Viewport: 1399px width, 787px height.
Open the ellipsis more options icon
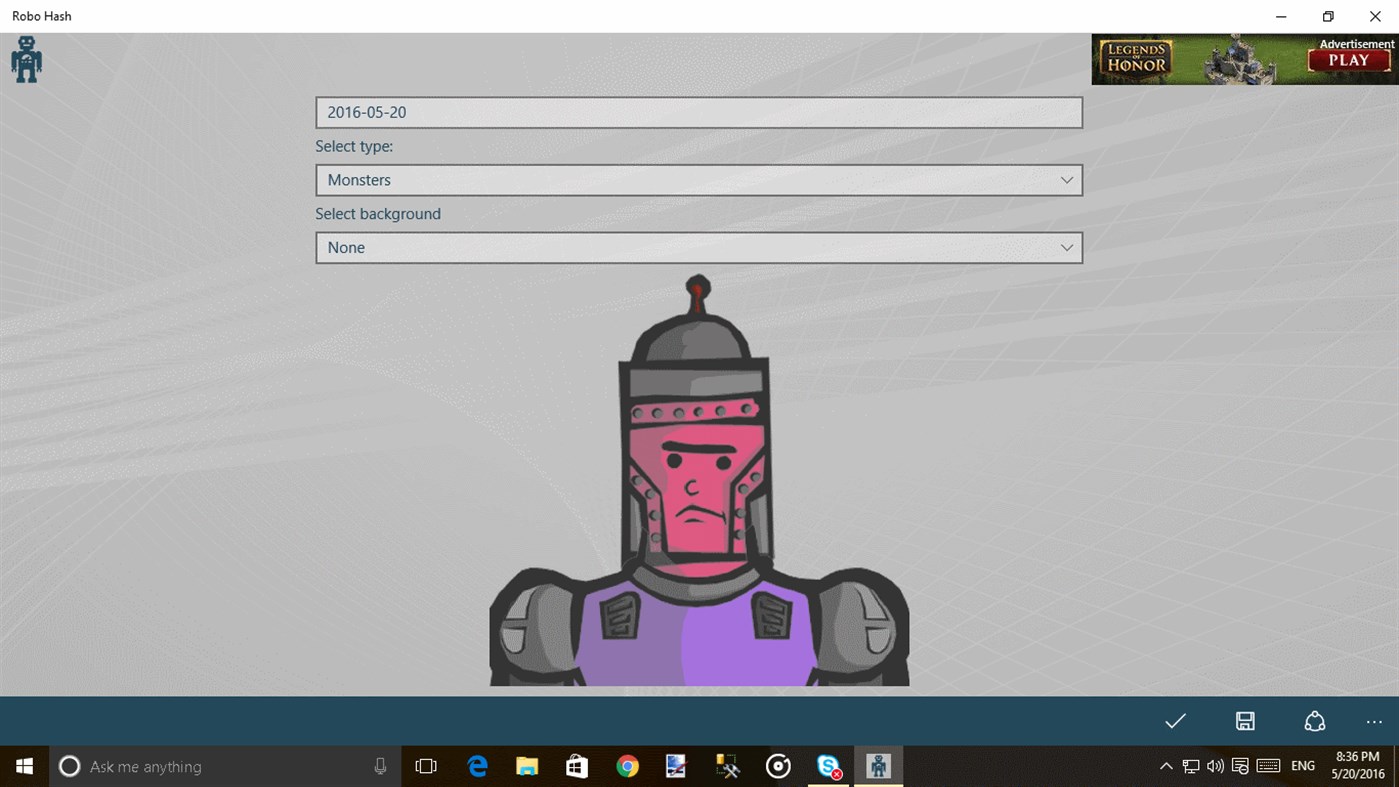pyautogui.click(x=1373, y=721)
